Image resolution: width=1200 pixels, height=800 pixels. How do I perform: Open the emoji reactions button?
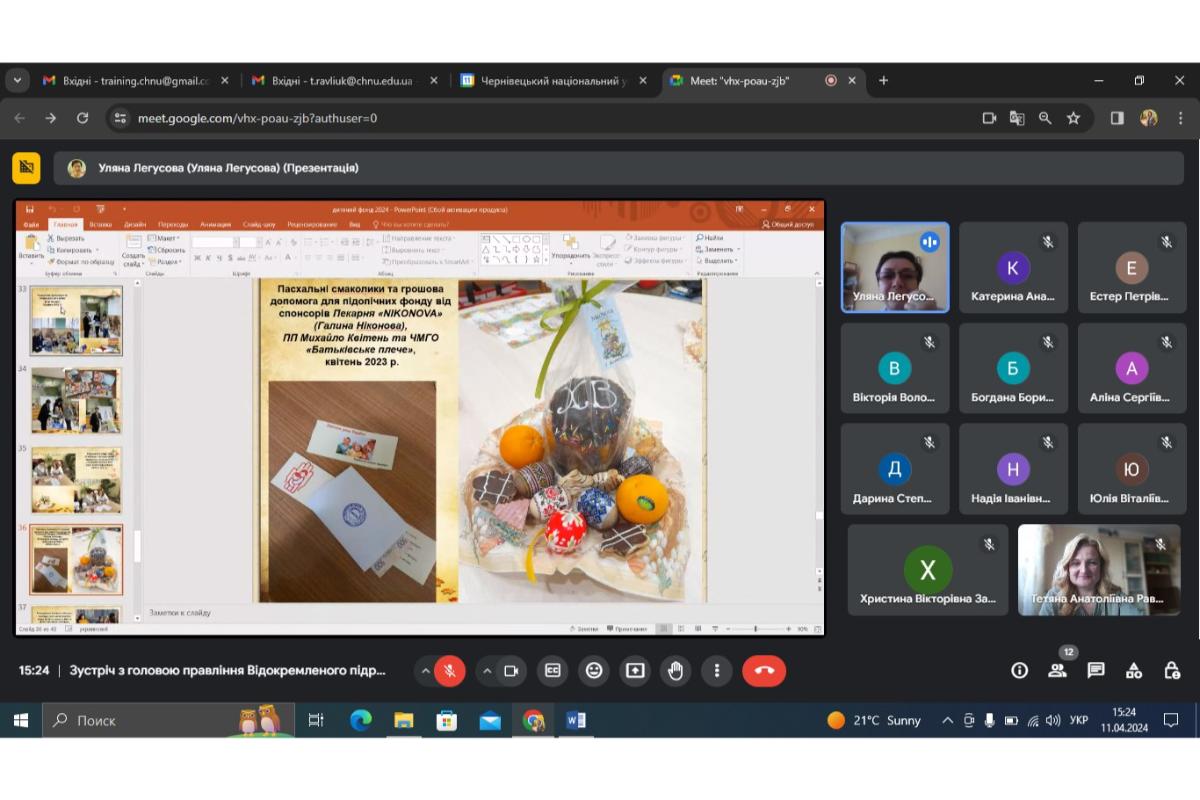coord(594,670)
